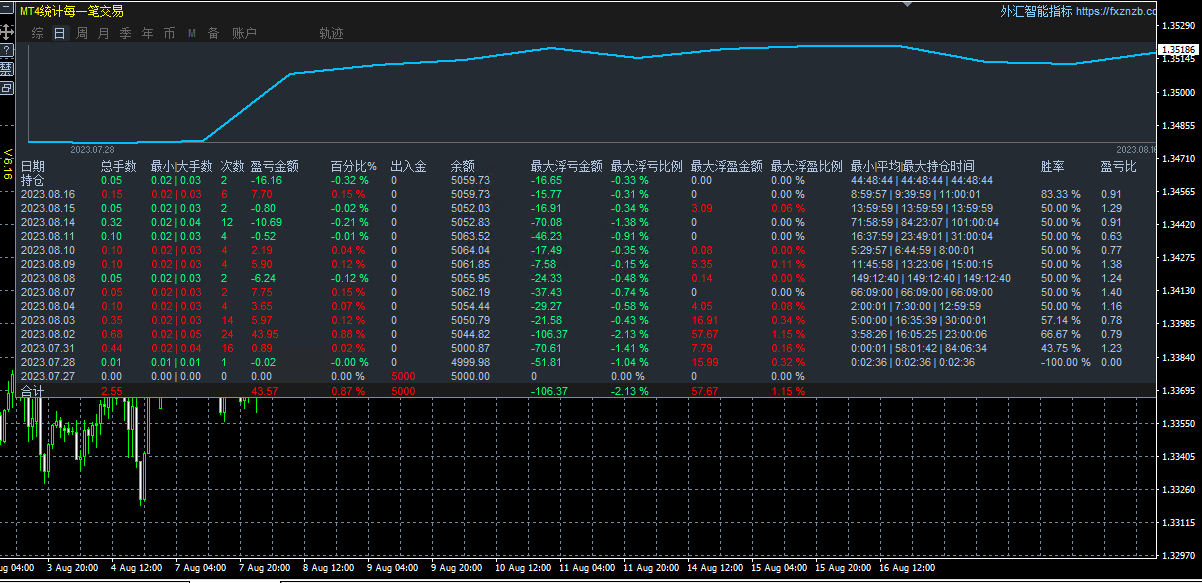
Task: Open the question mark help icon
Action: coord(7,49)
